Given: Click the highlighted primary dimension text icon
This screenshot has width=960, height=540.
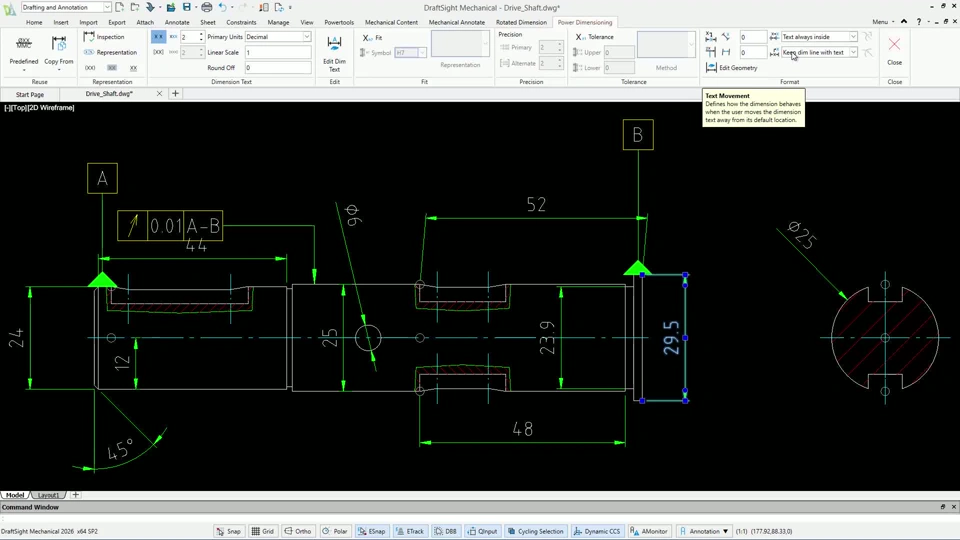Looking at the screenshot, I should [x=158, y=37].
